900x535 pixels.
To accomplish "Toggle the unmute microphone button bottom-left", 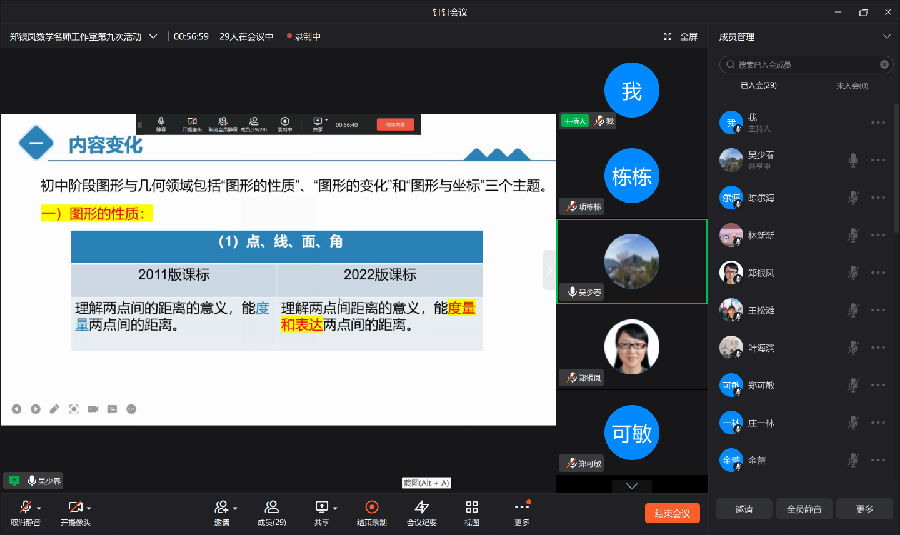I will 24,508.
